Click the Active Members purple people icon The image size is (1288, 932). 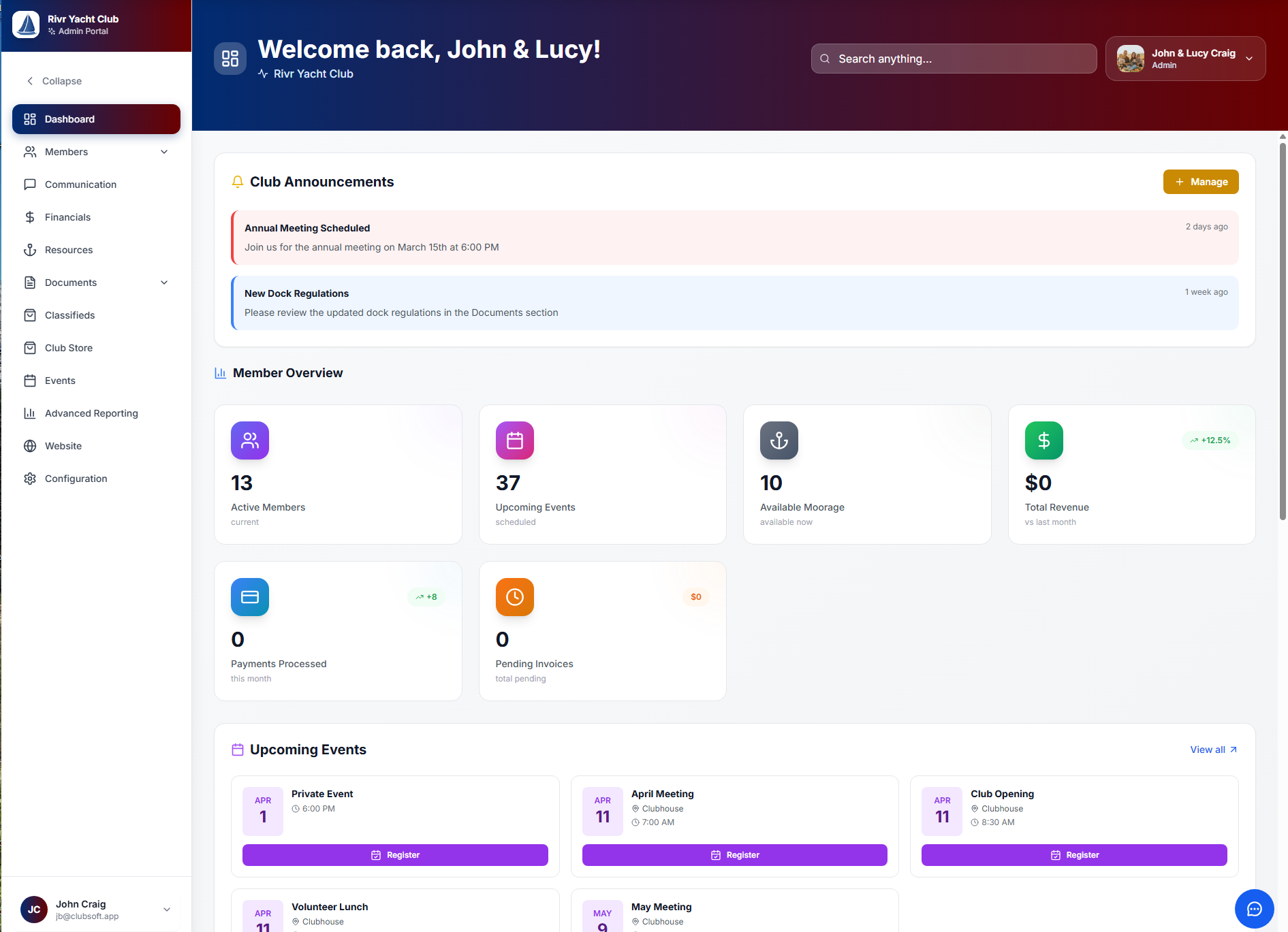250,440
